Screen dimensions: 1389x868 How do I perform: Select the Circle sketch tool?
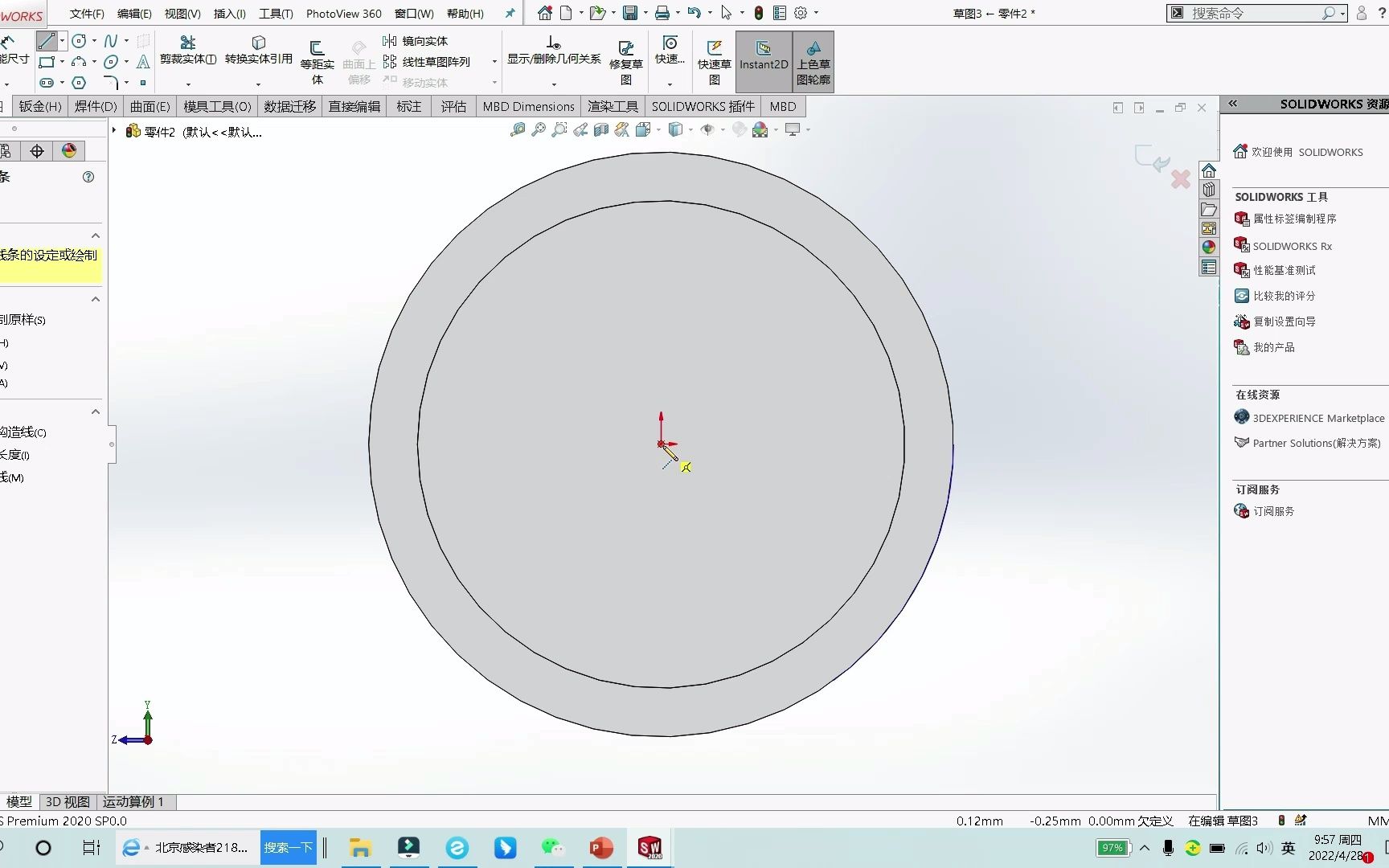pyautogui.click(x=79, y=41)
